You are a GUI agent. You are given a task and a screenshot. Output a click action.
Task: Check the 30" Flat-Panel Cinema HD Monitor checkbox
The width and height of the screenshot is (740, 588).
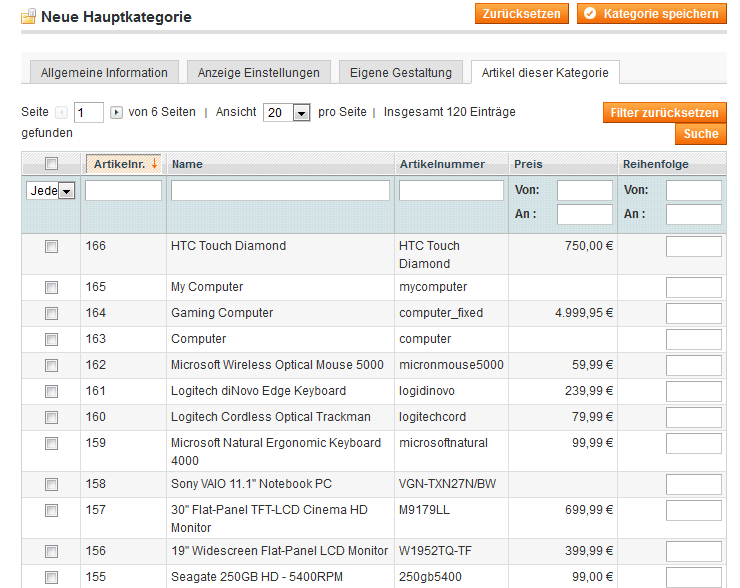[x=51, y=510]
